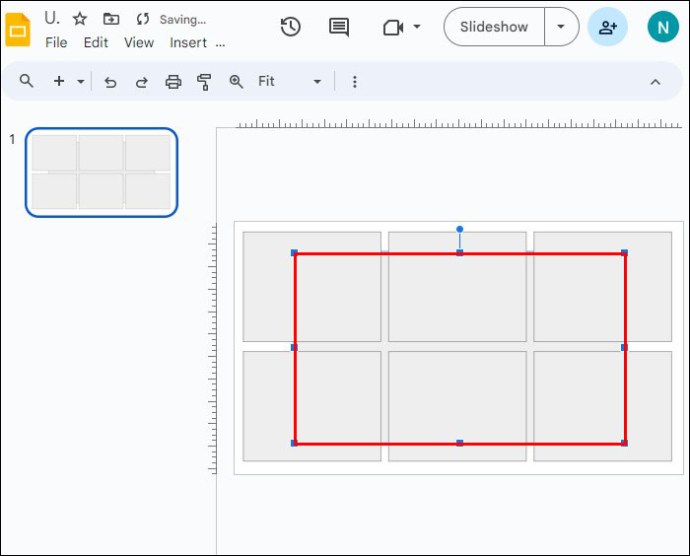
Task: Open the Fit zoom level dropdown
Action: [290, 81]
